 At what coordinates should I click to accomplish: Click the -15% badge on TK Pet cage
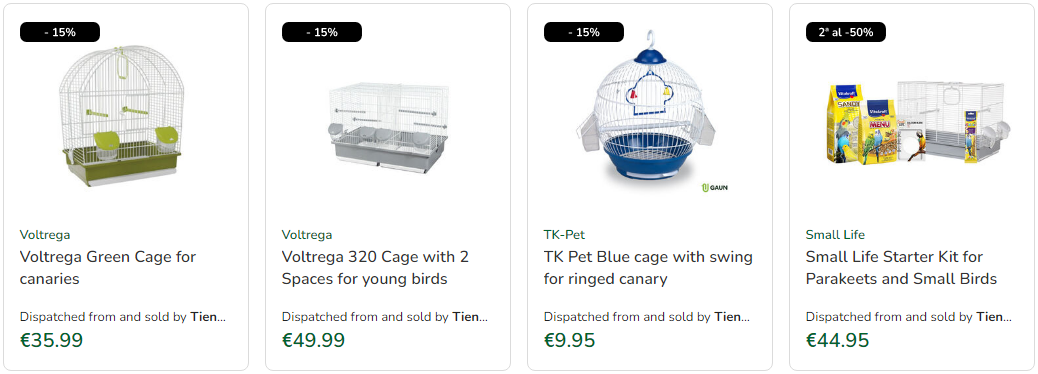584,32
